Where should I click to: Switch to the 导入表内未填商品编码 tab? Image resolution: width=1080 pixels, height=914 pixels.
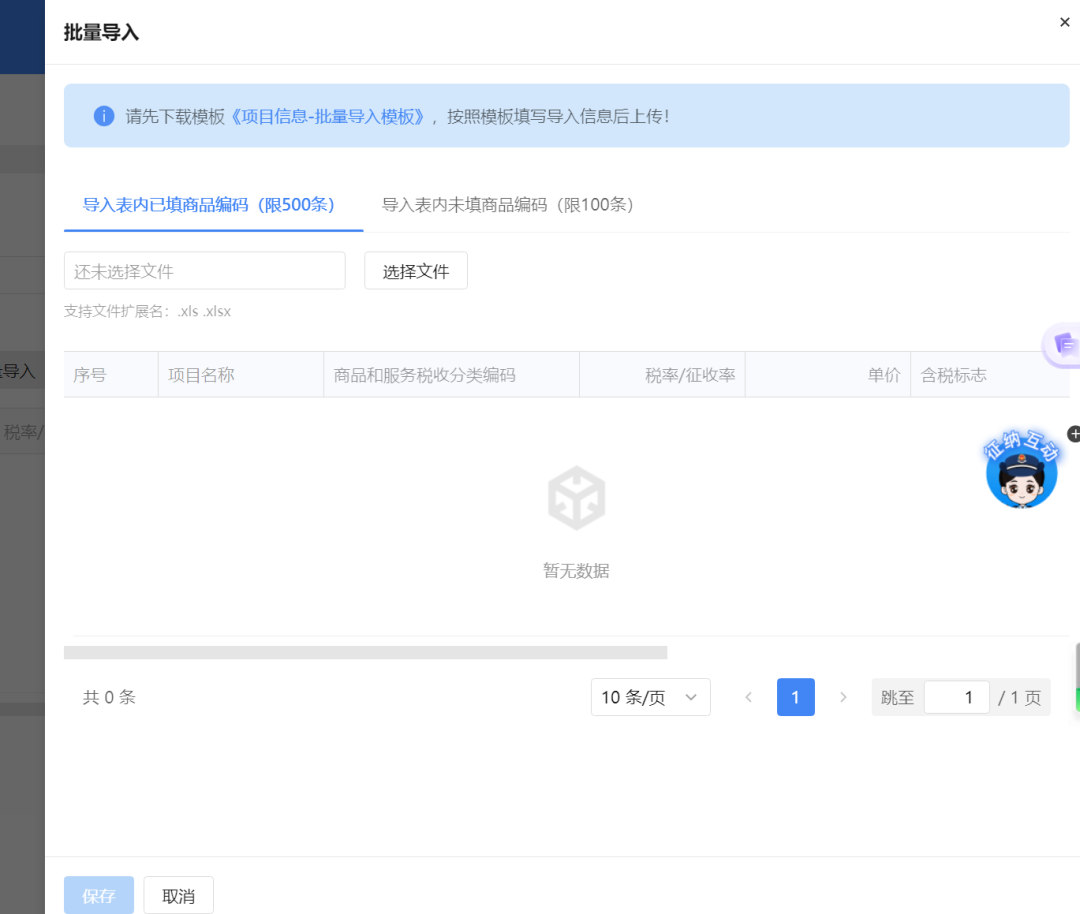[x=508, y=205]
